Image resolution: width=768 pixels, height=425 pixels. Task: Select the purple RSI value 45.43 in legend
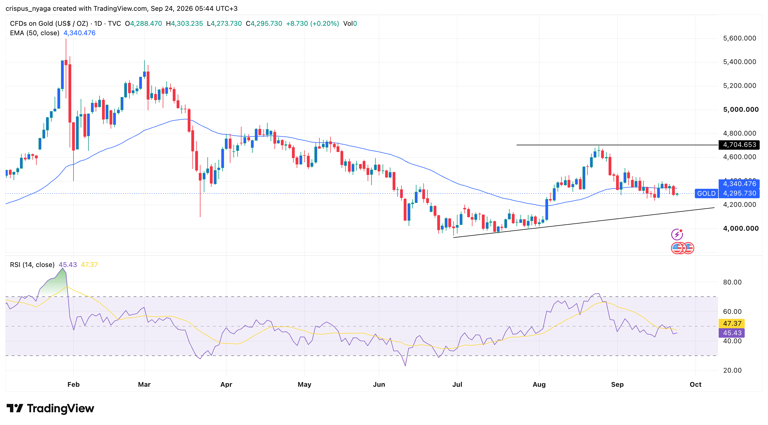click(x=68, y=264)
